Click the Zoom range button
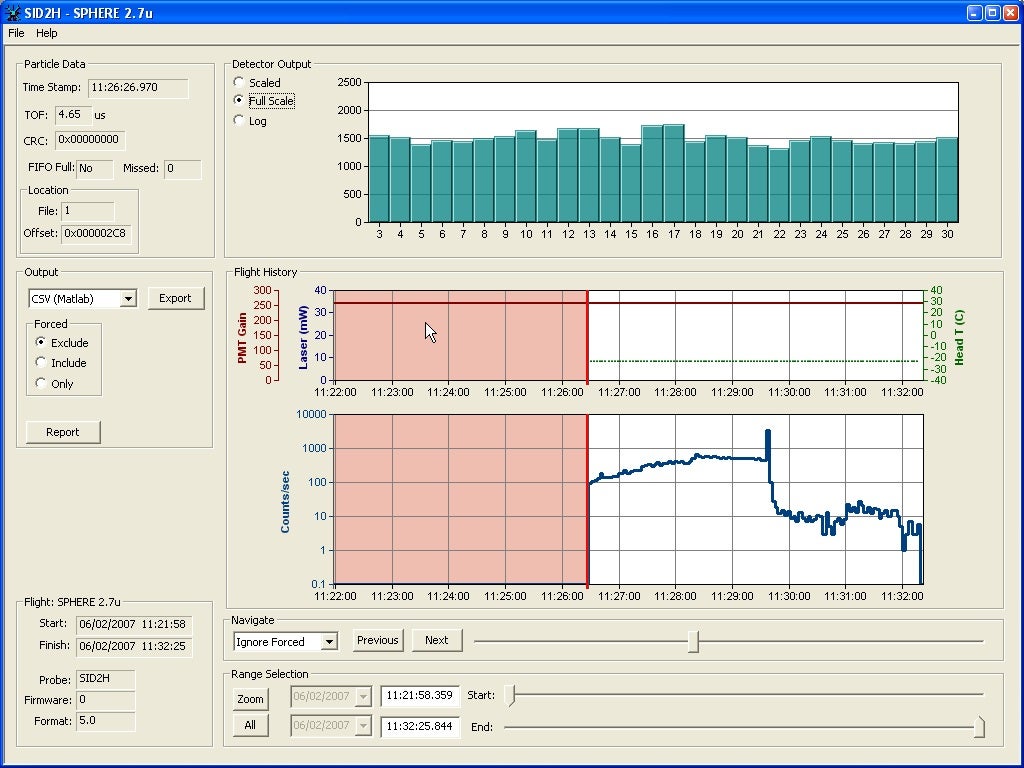 pyautogui.click(x=250, y=699)
